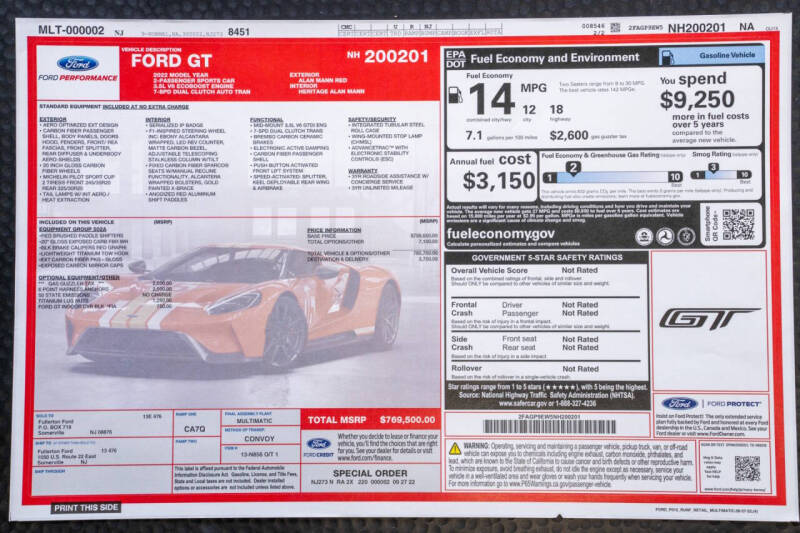The width and height of the screenshot is (800, 533).
Task: Click Not Rated in the Rollover row
Action: 580,369
